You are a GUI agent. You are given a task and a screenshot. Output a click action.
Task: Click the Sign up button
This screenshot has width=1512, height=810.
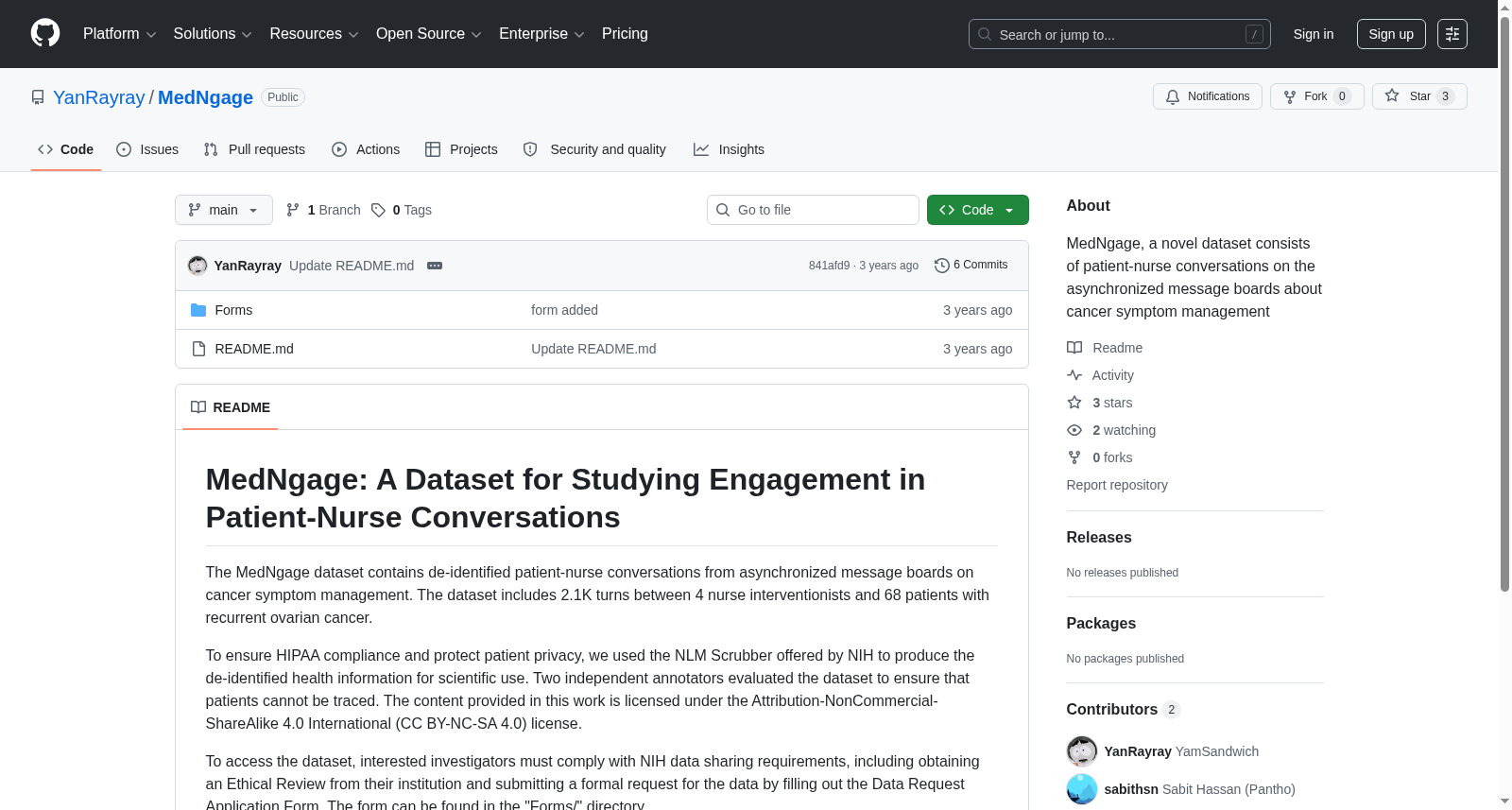point(1391,34)
